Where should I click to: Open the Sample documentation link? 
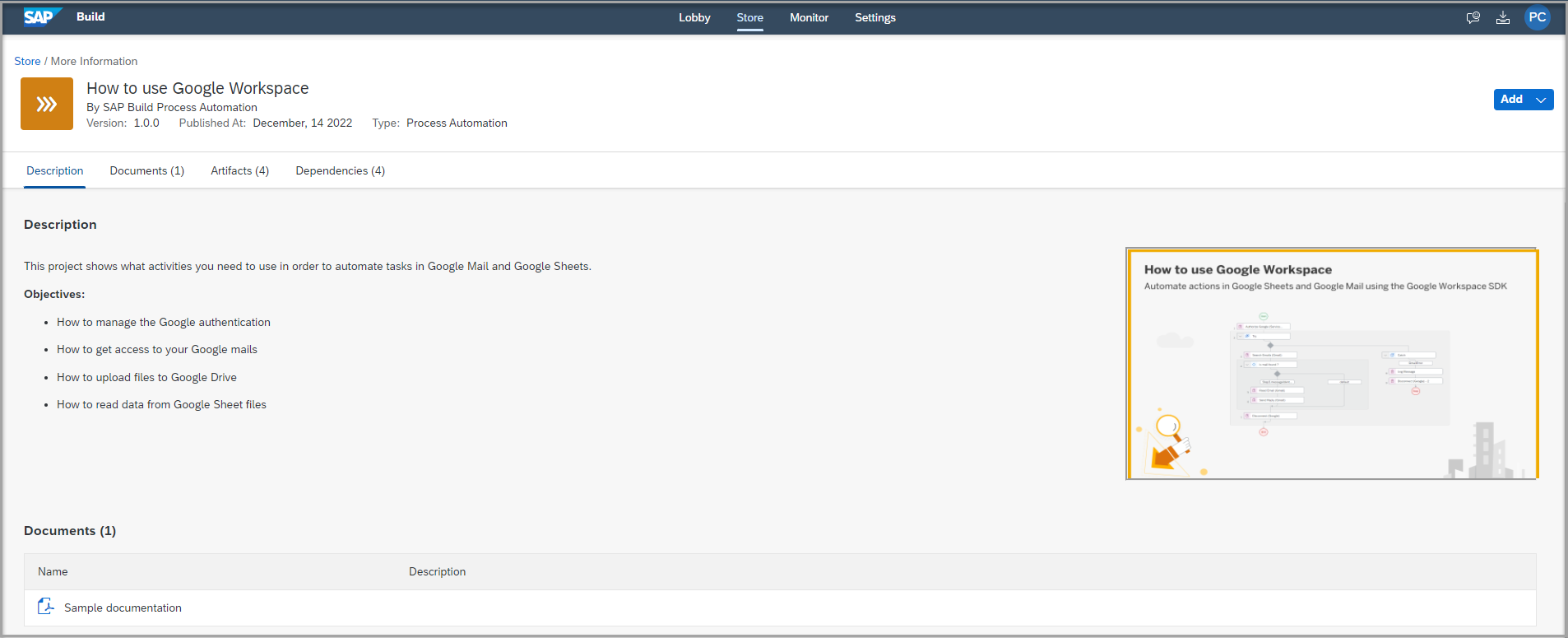(x=123, y=608)
